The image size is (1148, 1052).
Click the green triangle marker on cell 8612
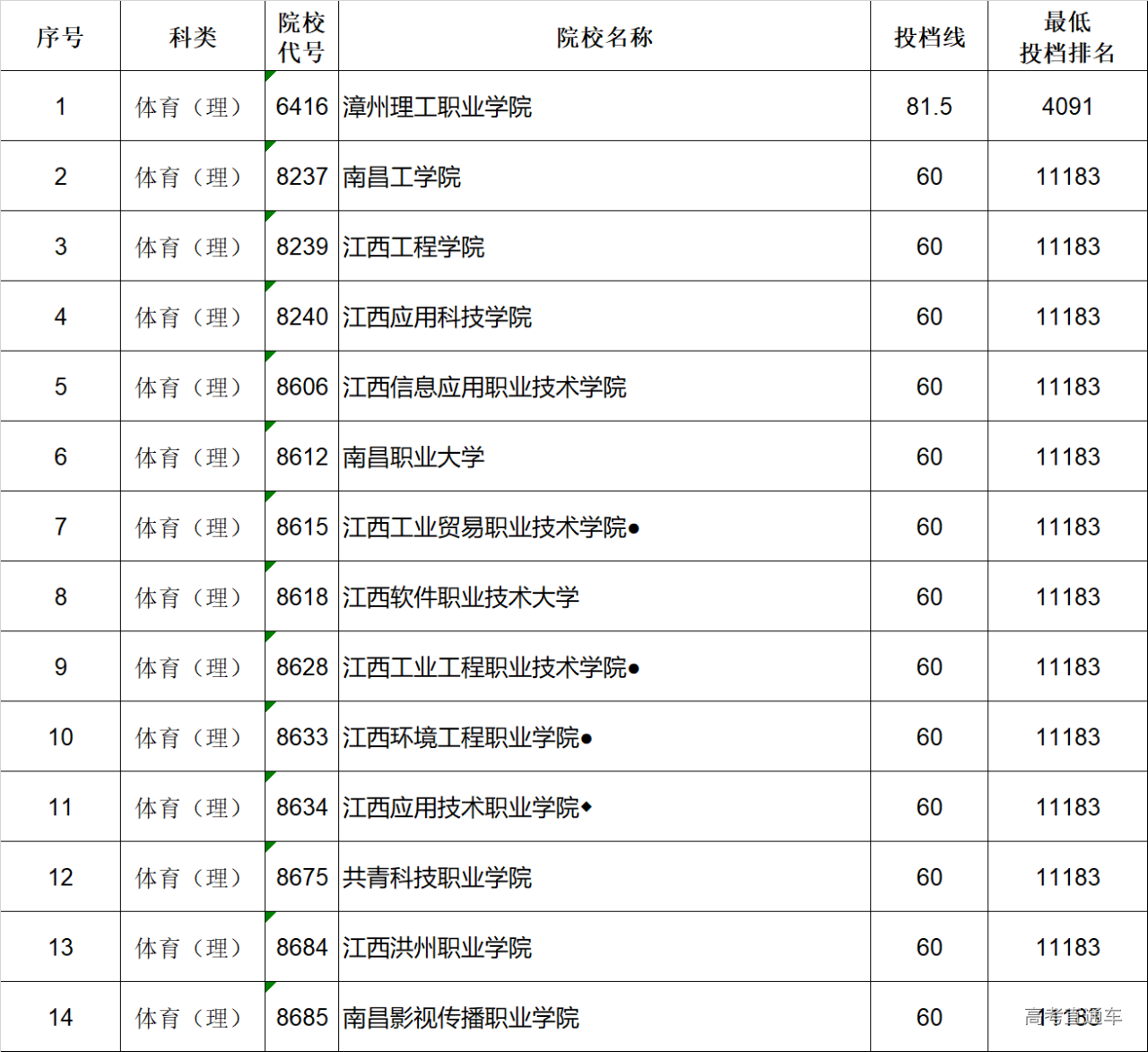270,426
